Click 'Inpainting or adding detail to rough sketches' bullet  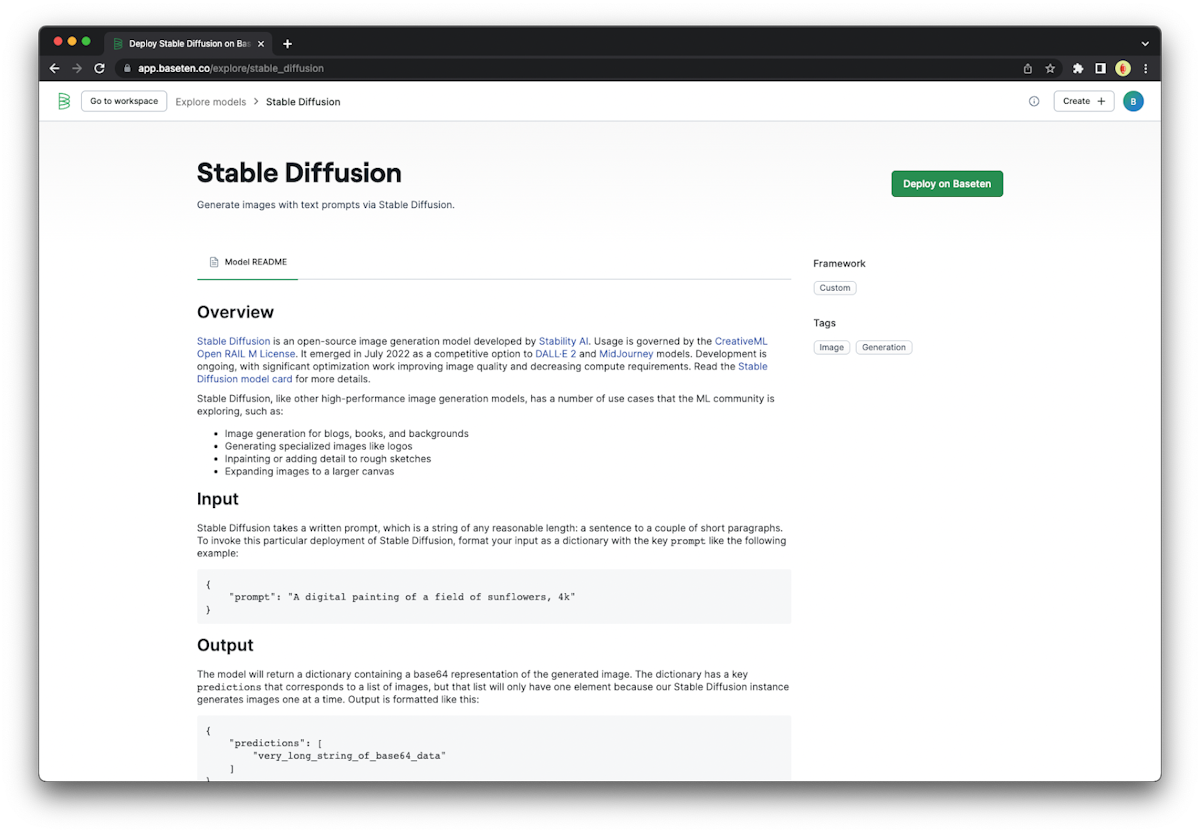point(328,459)
